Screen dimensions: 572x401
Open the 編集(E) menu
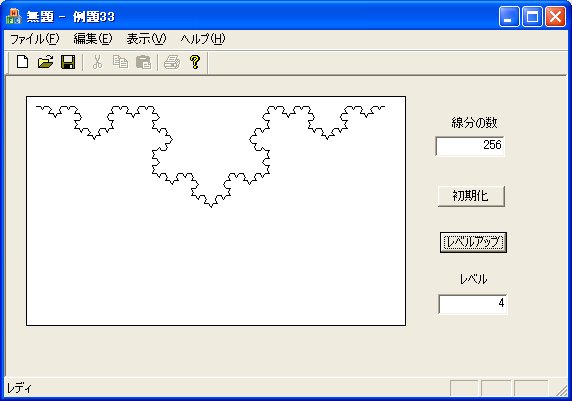click(x=93, y=39)
